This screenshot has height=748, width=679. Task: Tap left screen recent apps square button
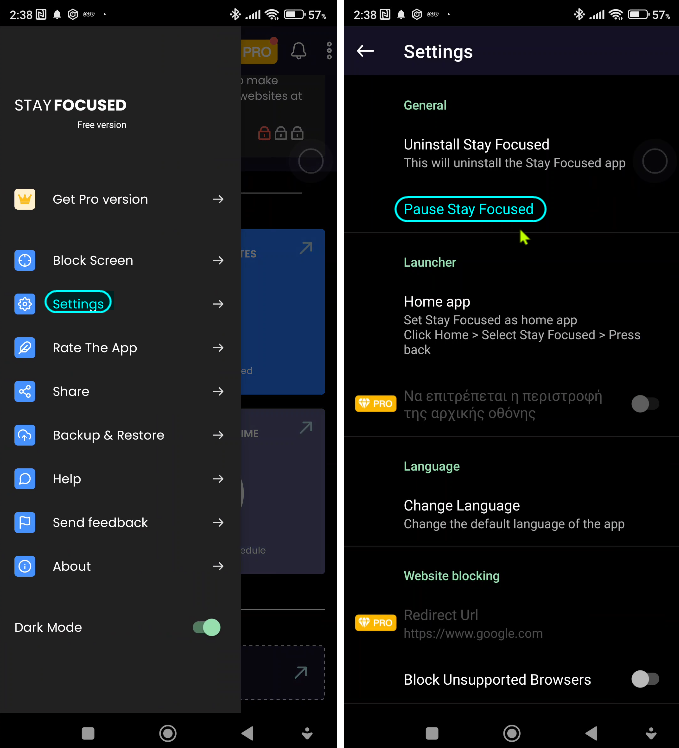click(88, 733)
